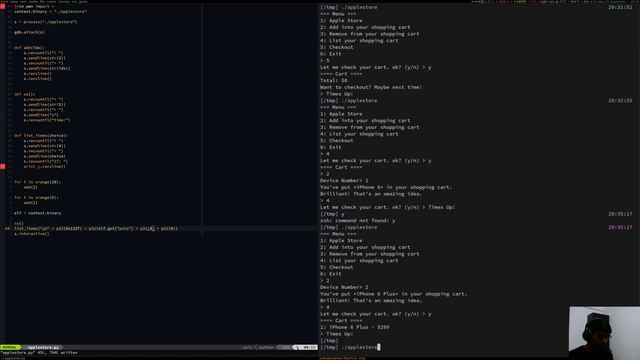
Task: Click the 'from pwn import *' line
Action: click(x=34, y=7)
